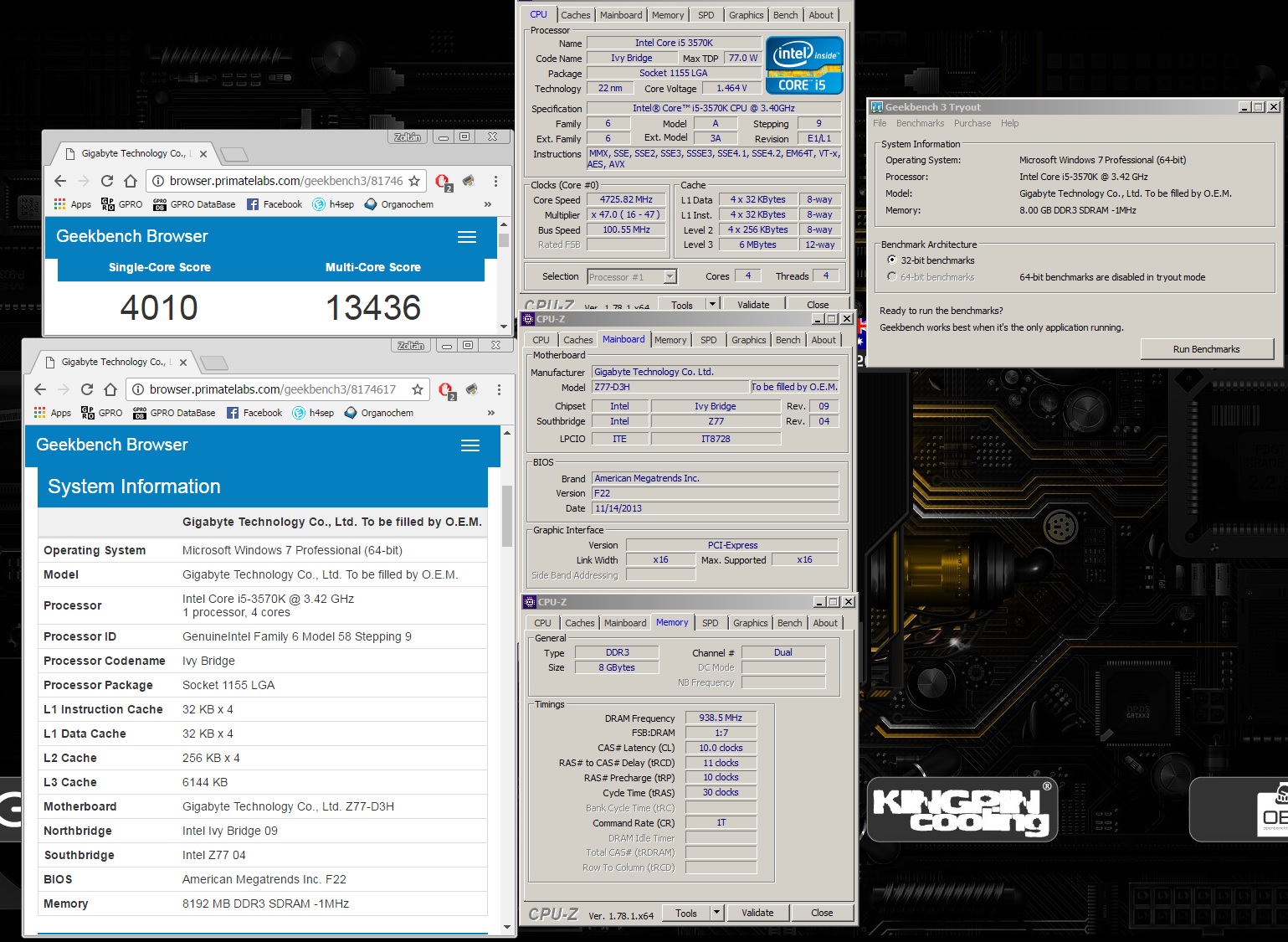
Task: Open the three-dot Chrome menu in the scores window
Action: 495,181
